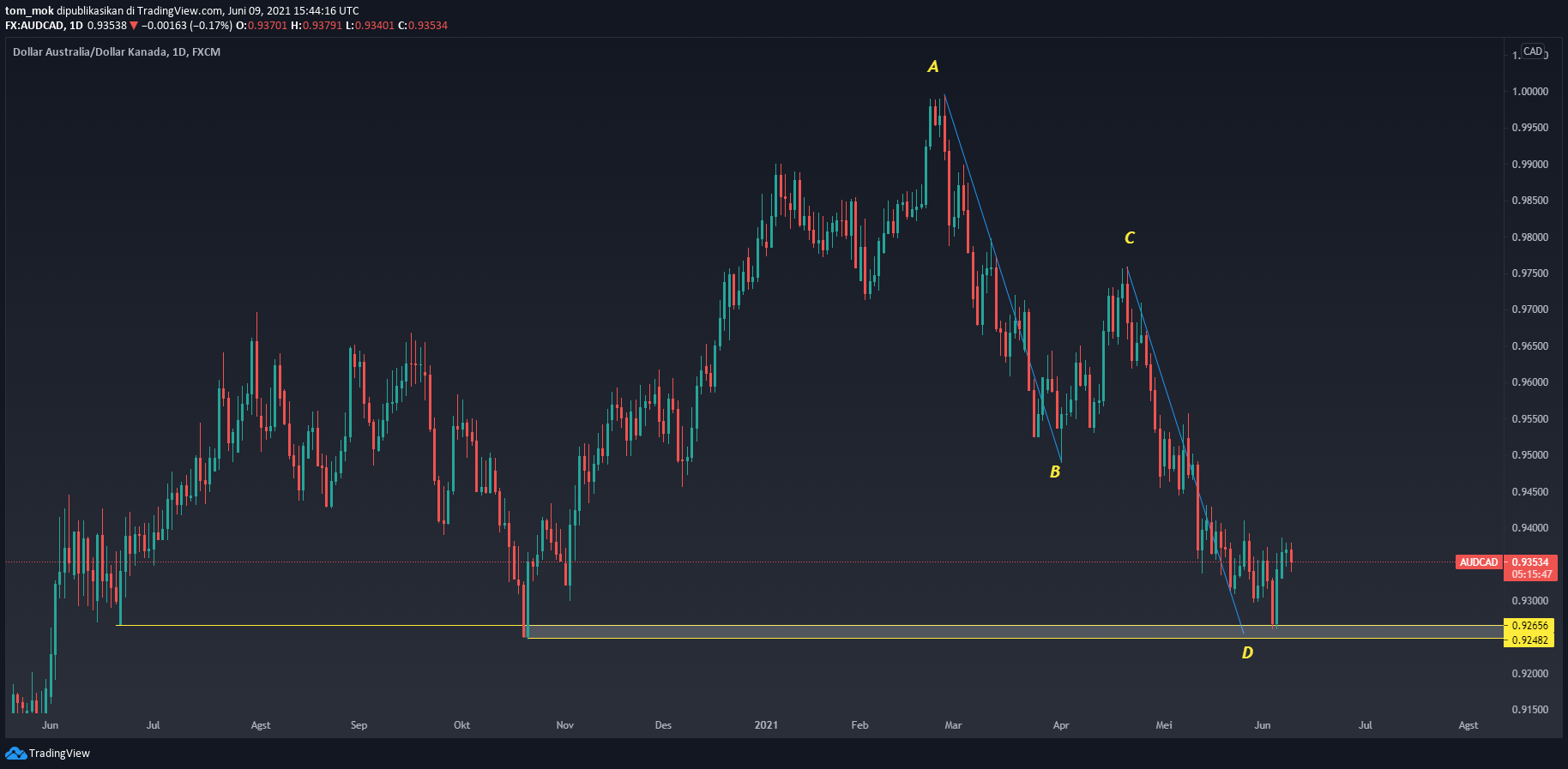Click the 0.92000 price axis label
Image resolution: width=1568 pixels, height=769 pixels.
[1529, 674]
